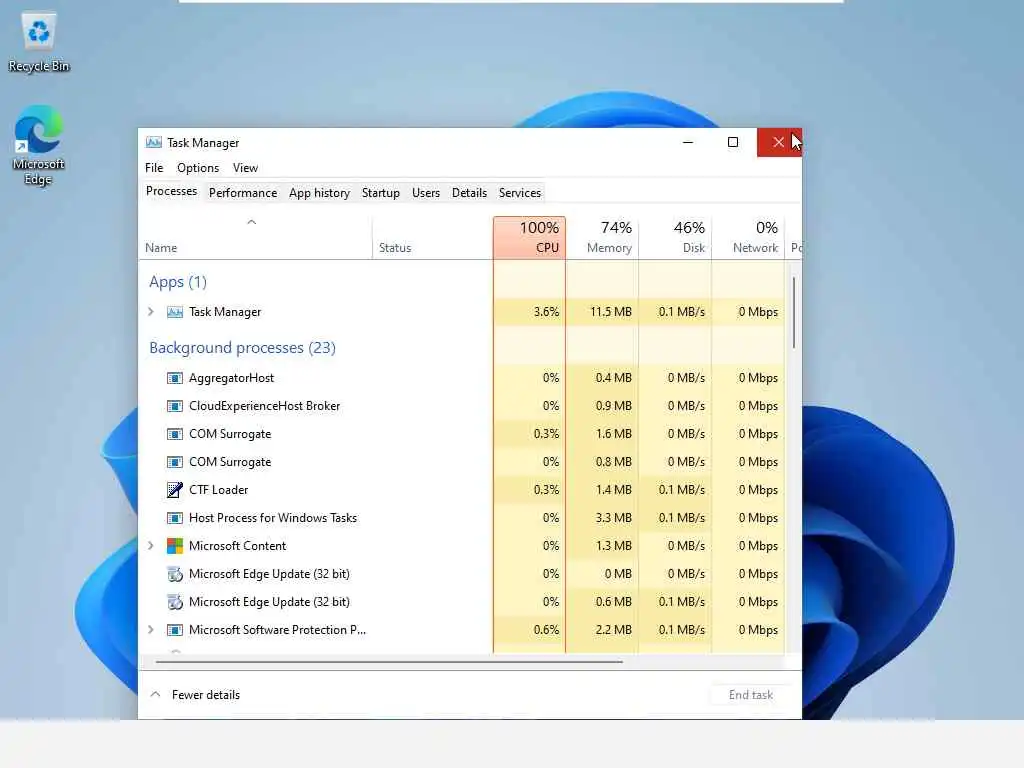Click the CTF Loader pen icon

coord(175,490)
